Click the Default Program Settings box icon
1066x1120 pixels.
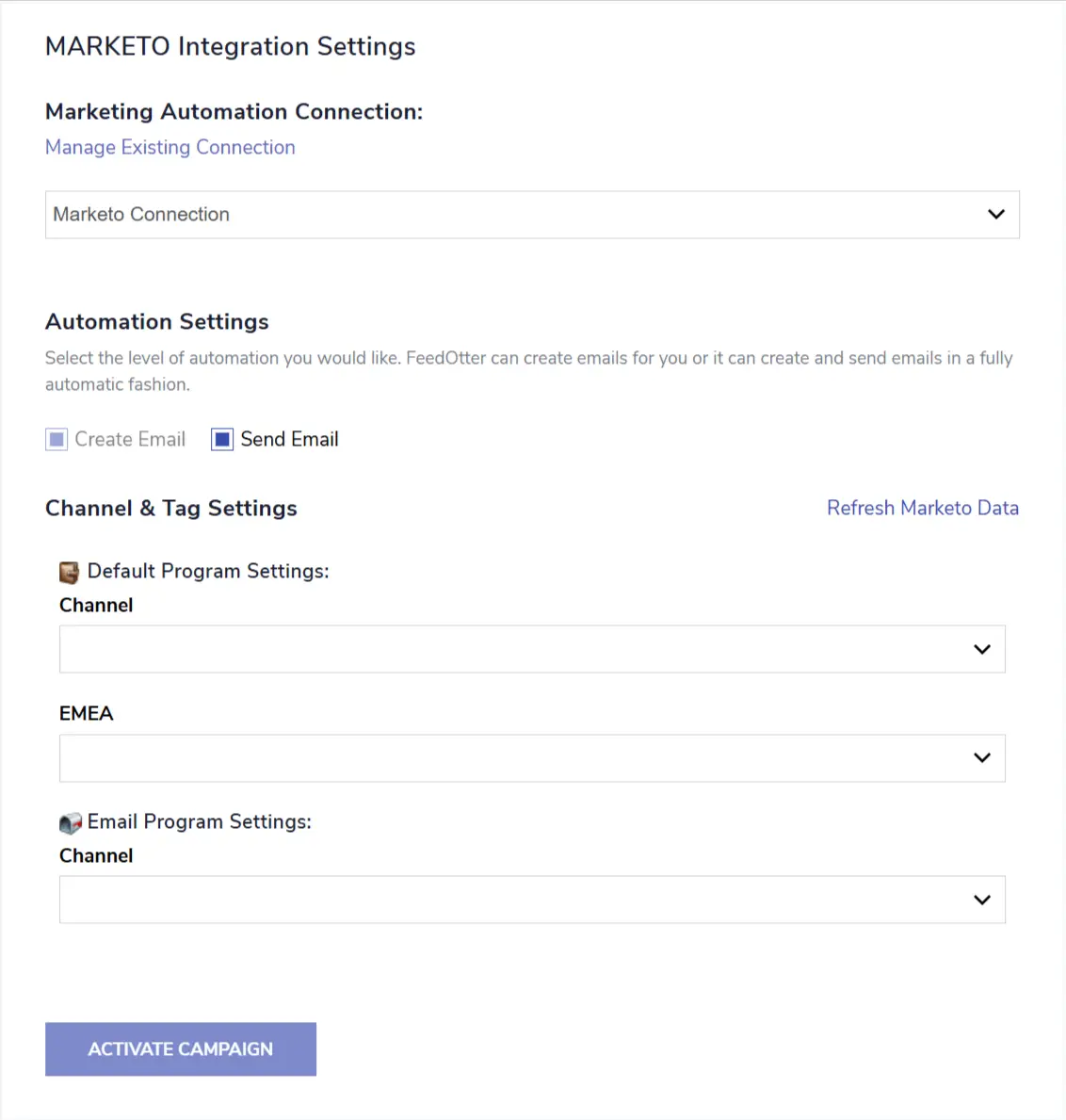[70, 572]
